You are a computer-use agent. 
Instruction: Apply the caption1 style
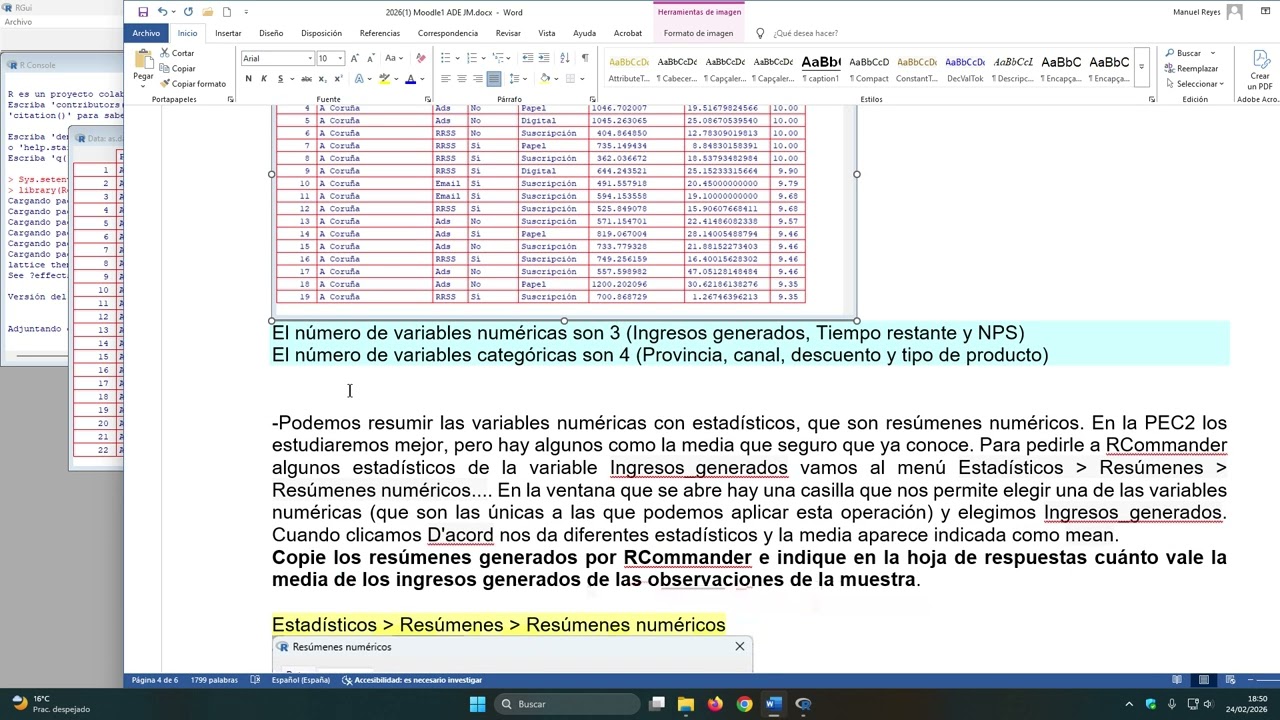[x=821, y=68]
